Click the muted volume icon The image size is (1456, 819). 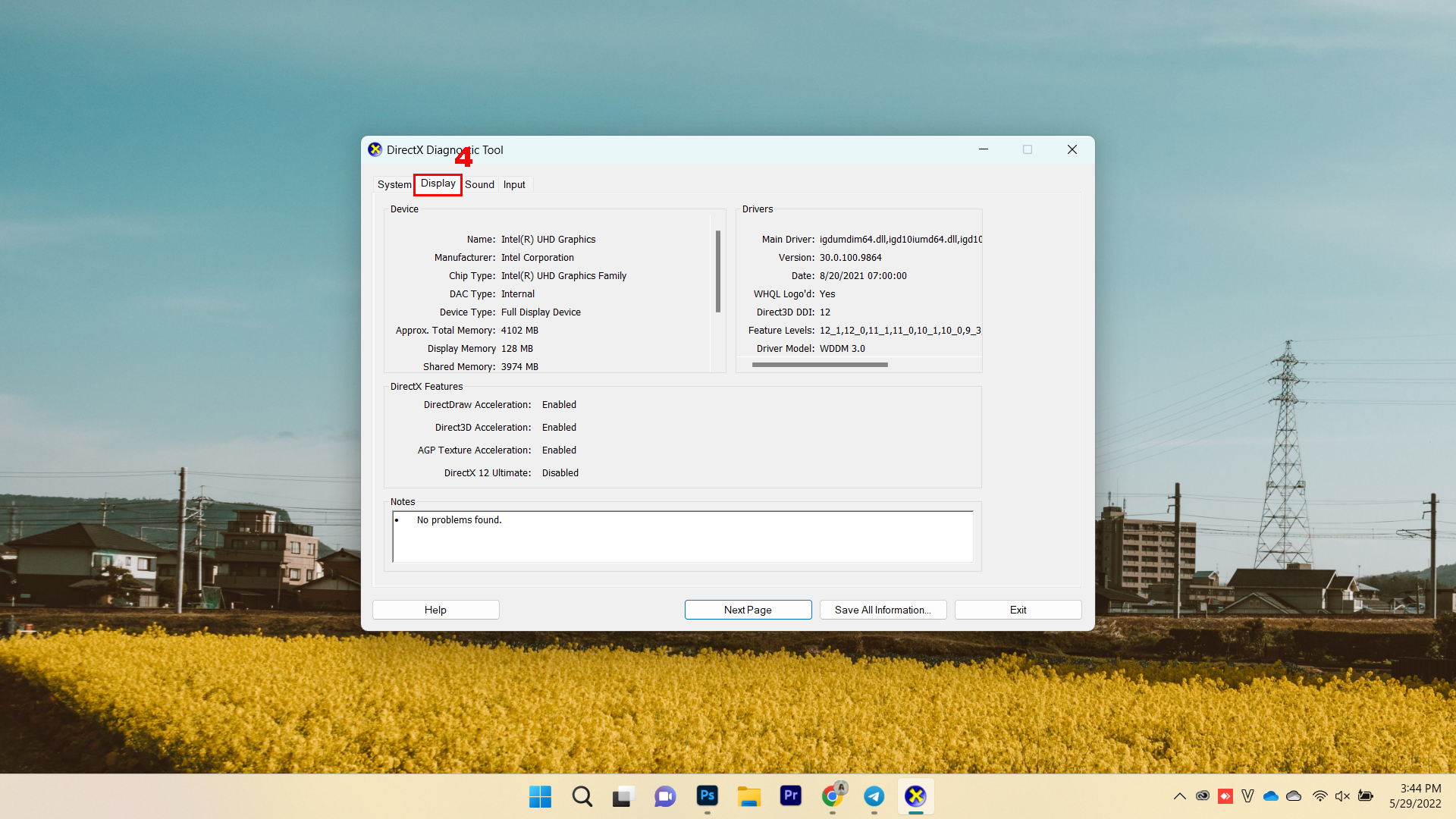click(1342, 796)
